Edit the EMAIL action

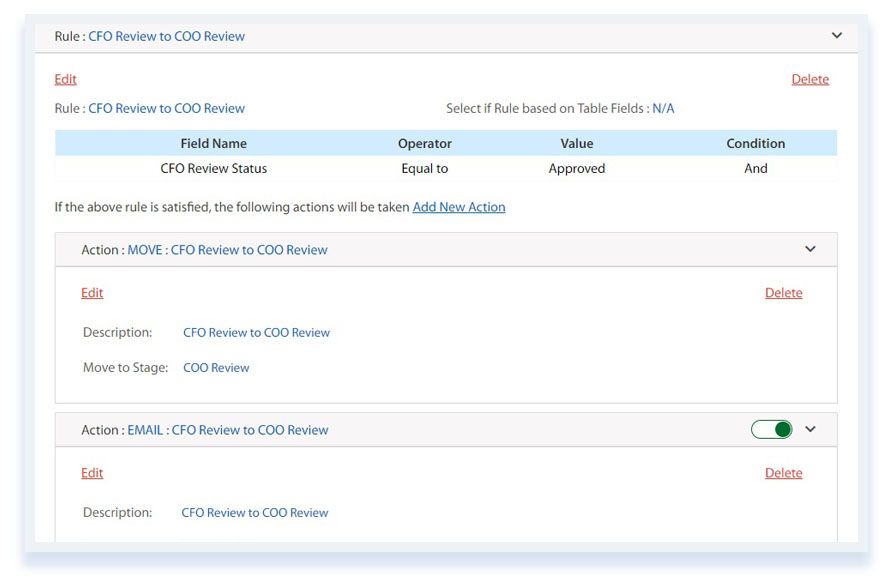[92, 473]
